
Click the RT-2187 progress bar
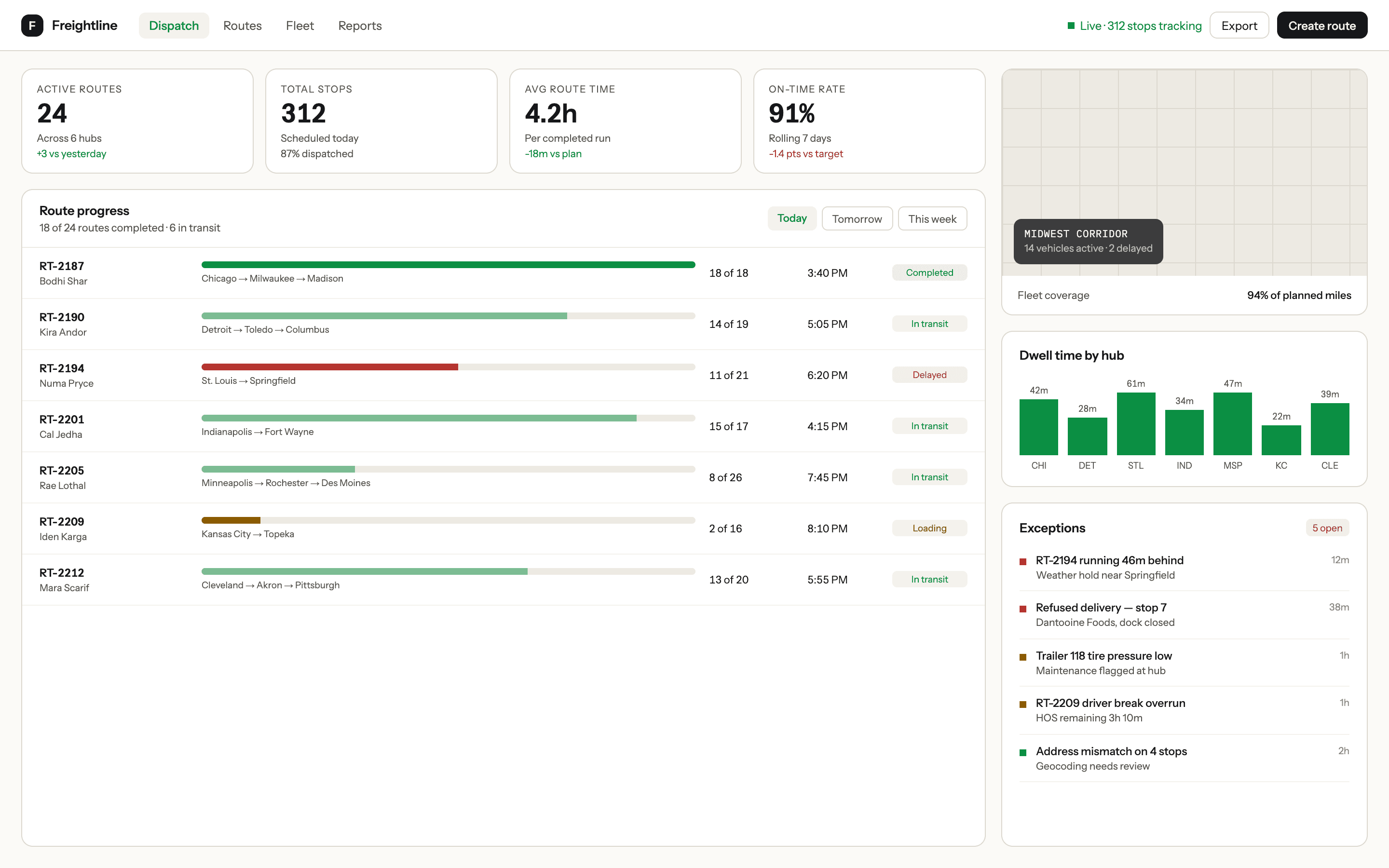448,265
